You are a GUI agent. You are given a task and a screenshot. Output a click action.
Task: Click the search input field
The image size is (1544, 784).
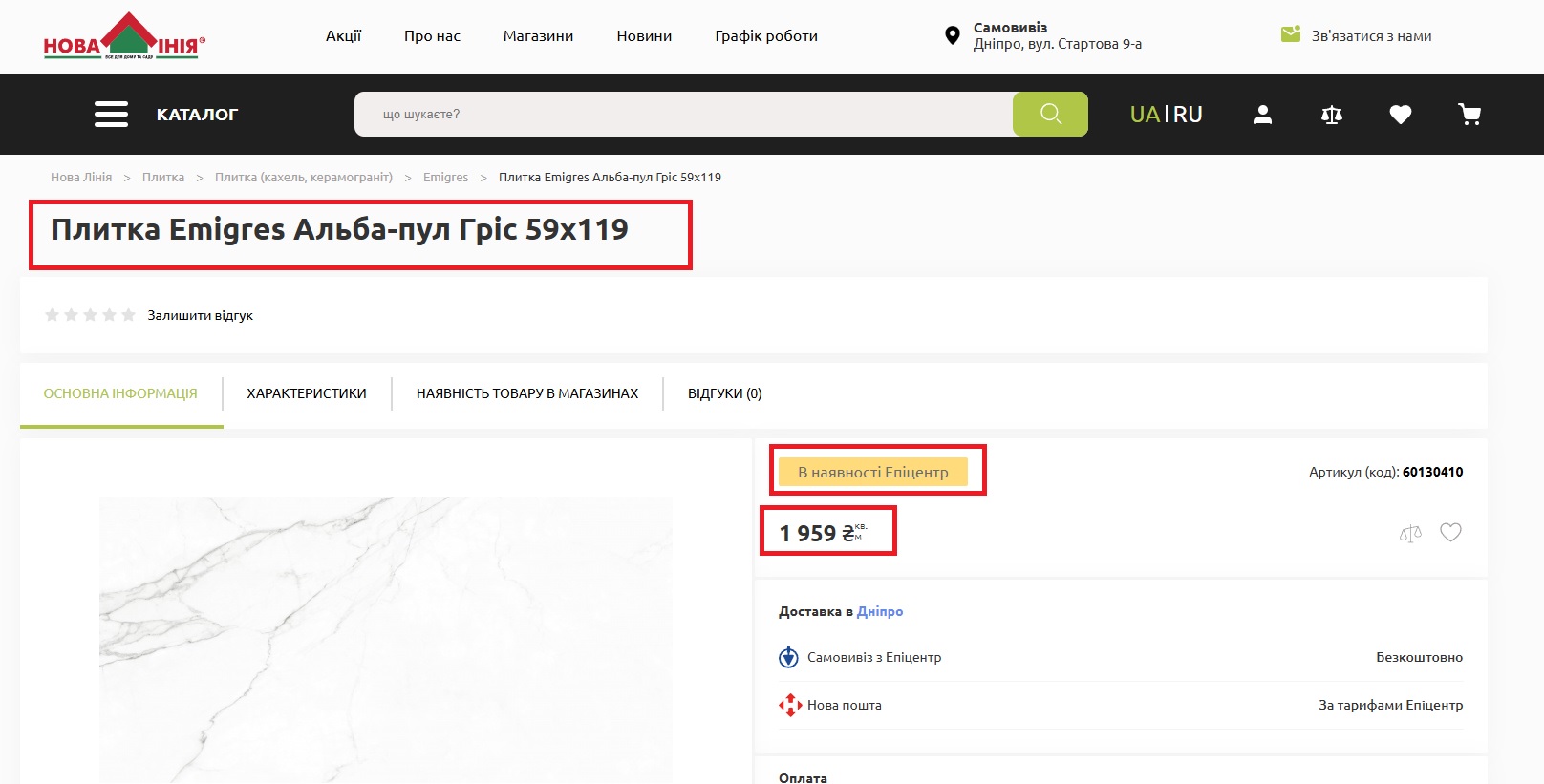coord(683,115)
